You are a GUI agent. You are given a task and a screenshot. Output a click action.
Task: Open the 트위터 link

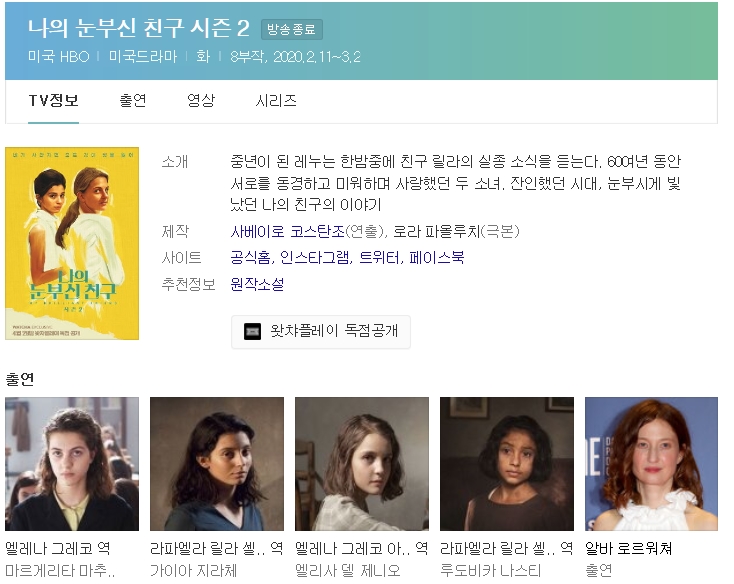[x=380, y=258]
